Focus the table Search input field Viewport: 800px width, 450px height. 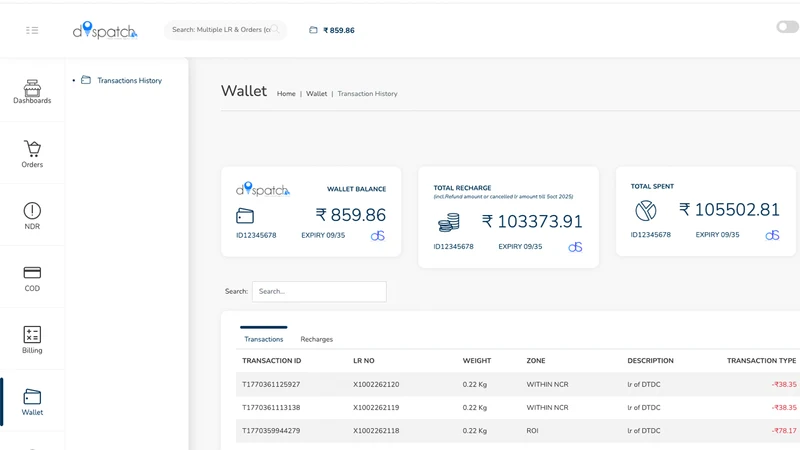point(319,291)
